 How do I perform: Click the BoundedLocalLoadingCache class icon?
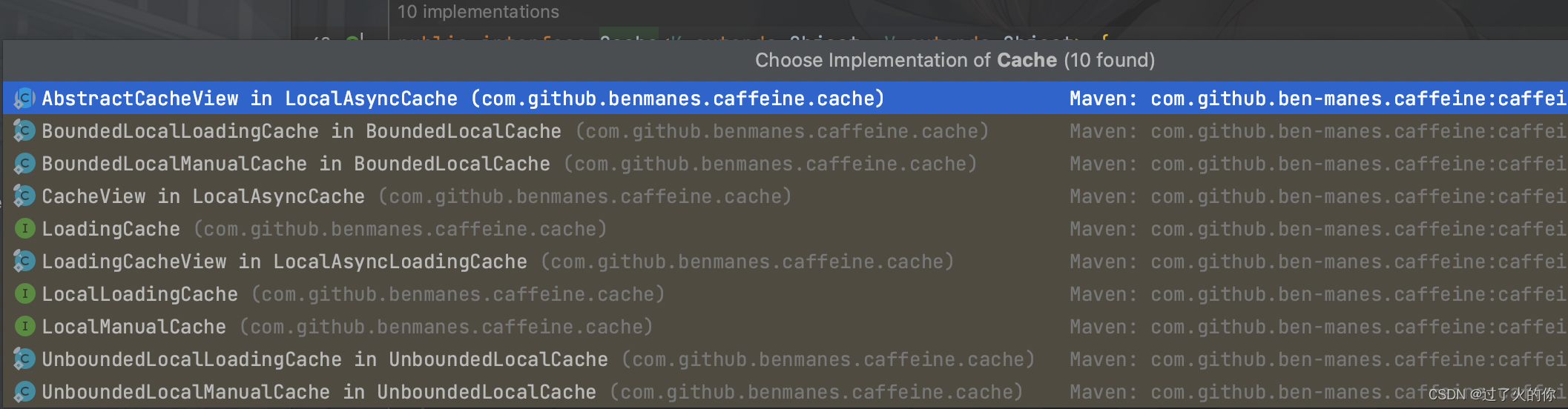[x=24, y=131]
